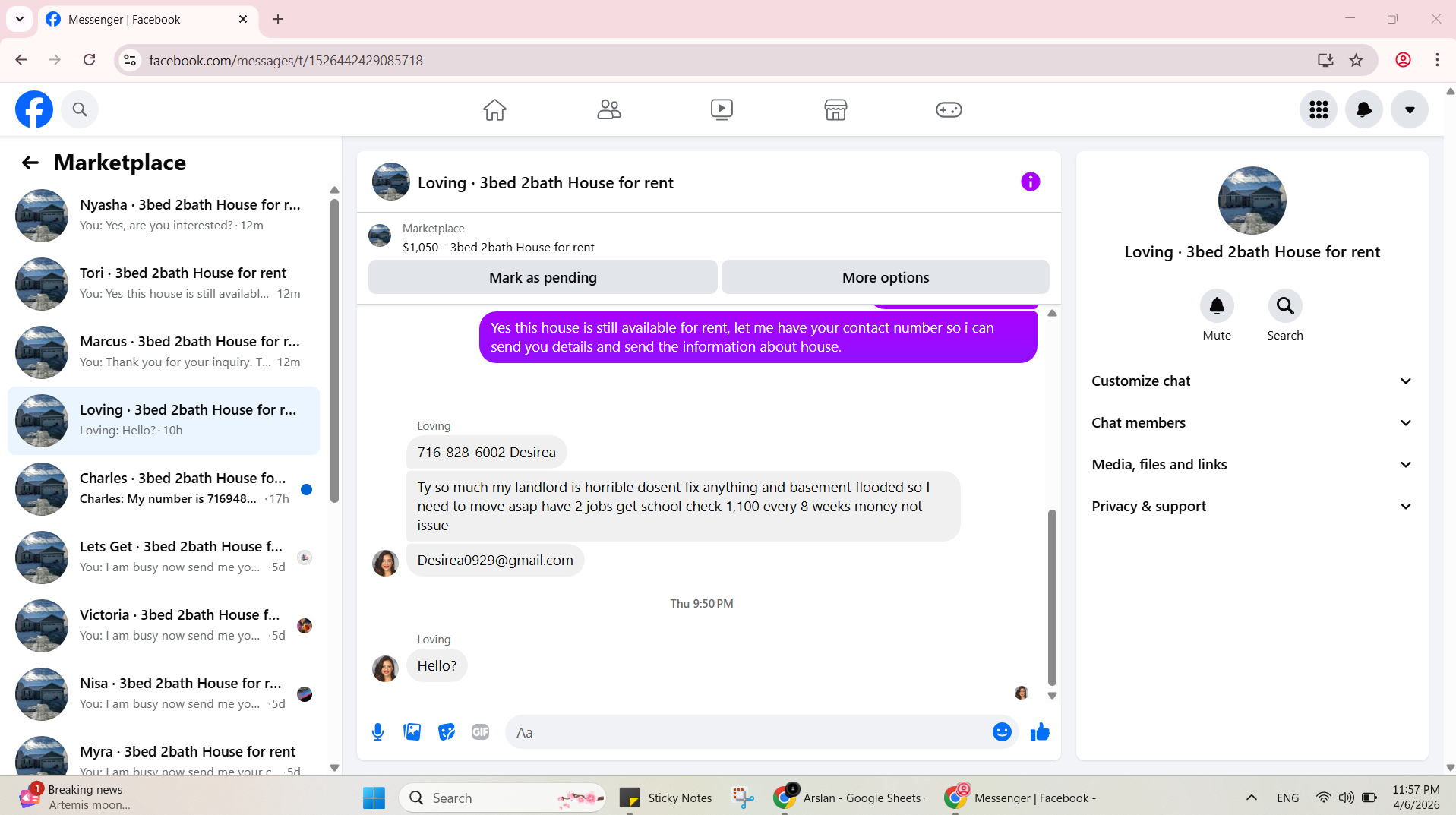Open the Friends icon in top navigation
Screen dimensions: 1456x815
pyautogui.click(x=608, y=109)
